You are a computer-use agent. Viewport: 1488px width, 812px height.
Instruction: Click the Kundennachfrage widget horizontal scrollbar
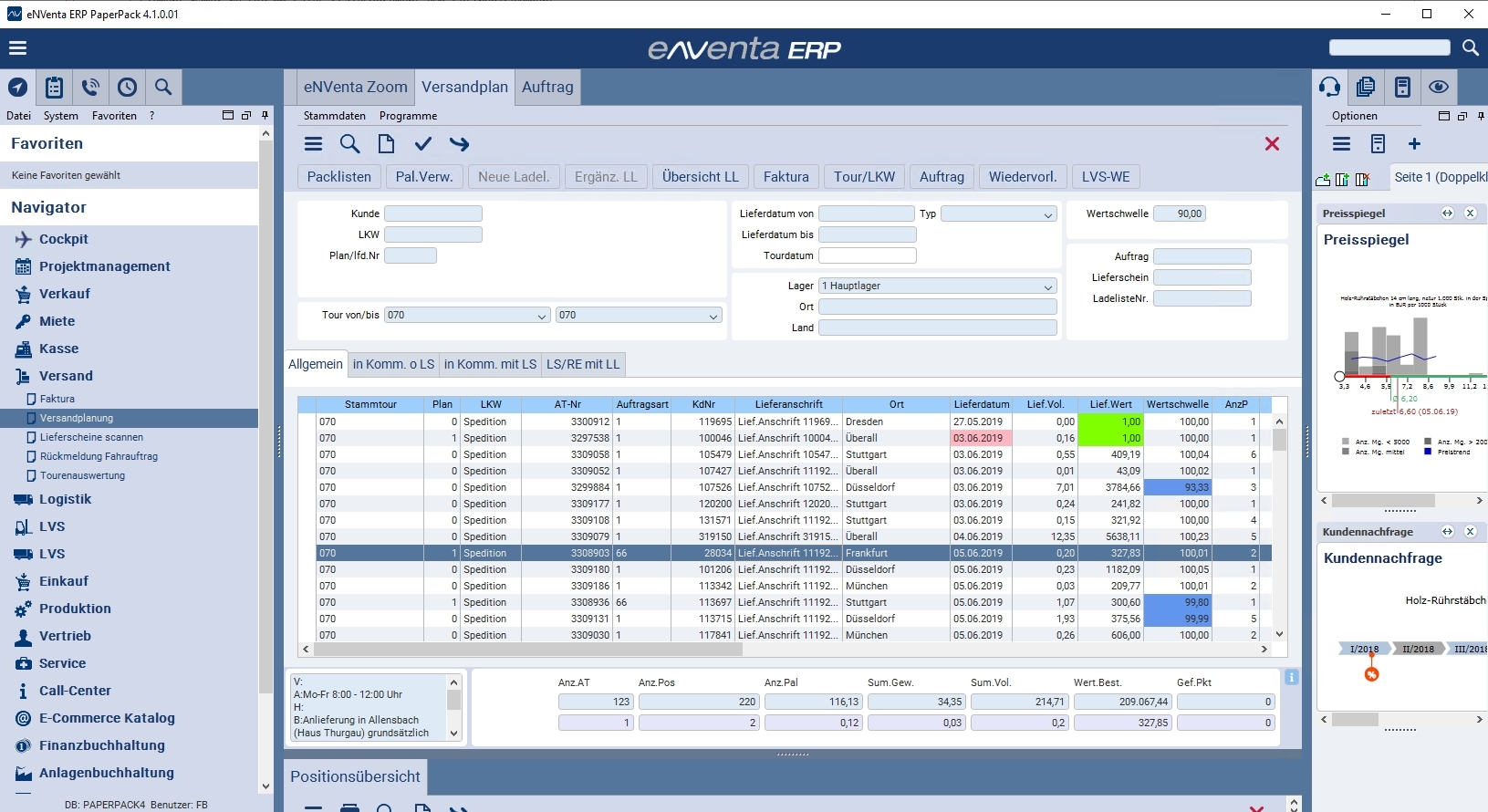[1400, 720]
